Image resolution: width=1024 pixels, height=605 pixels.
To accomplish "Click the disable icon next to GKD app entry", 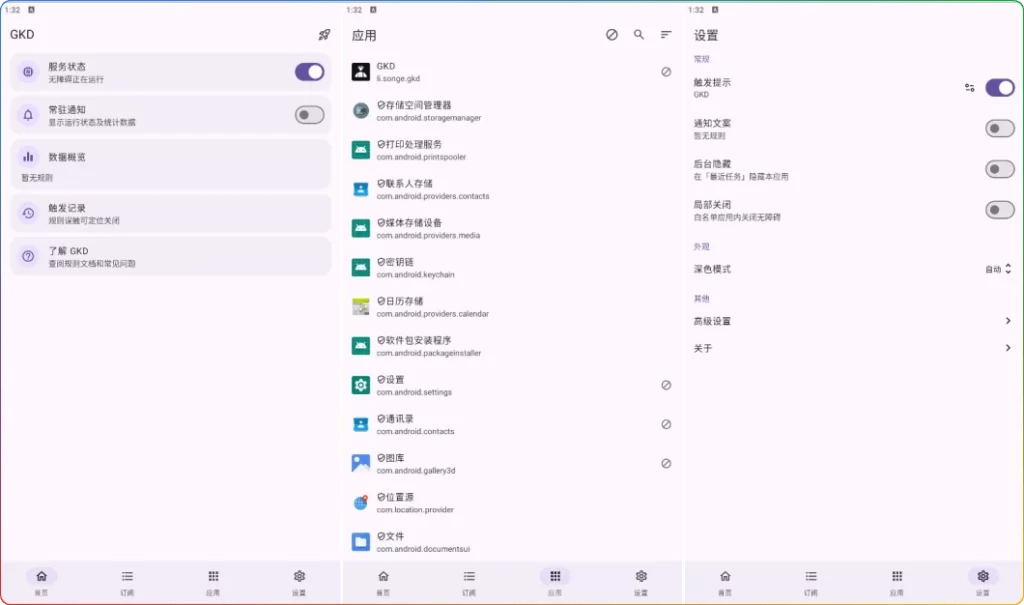I will tap(667, 72).
